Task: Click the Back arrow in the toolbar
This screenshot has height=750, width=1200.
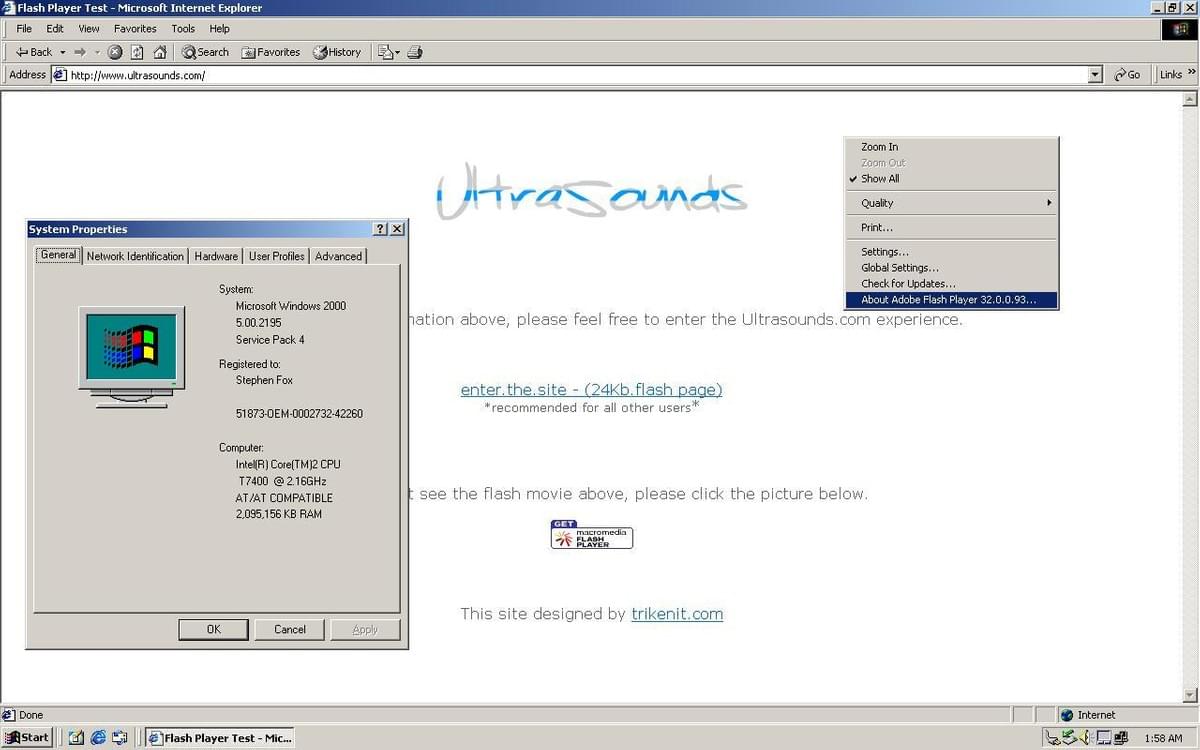Action: 34,52
